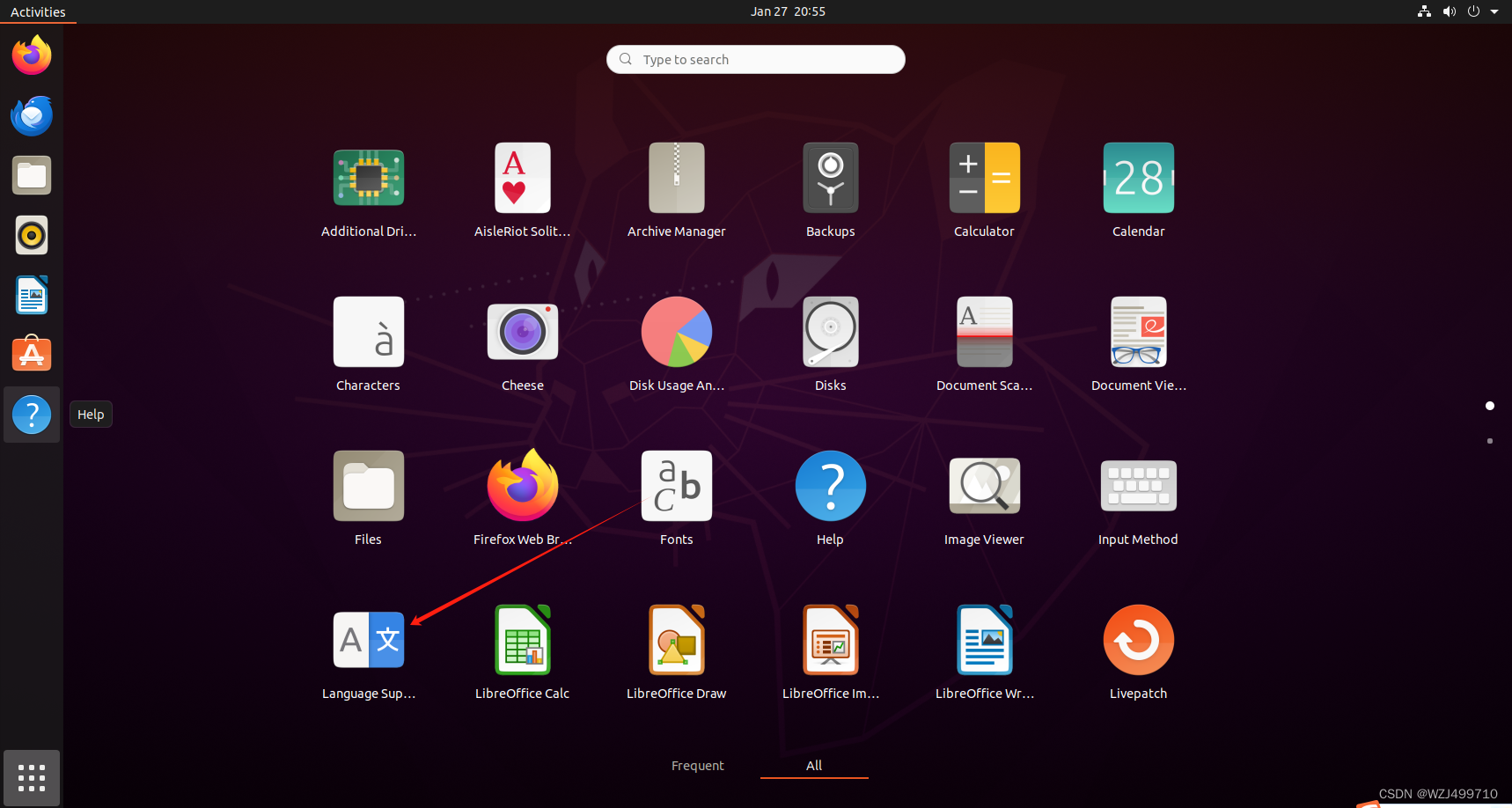The width and height of the screenshot is (1512, 808).
Task: Launch LibreOffice Draw
Action: click(x=677, y=641)
